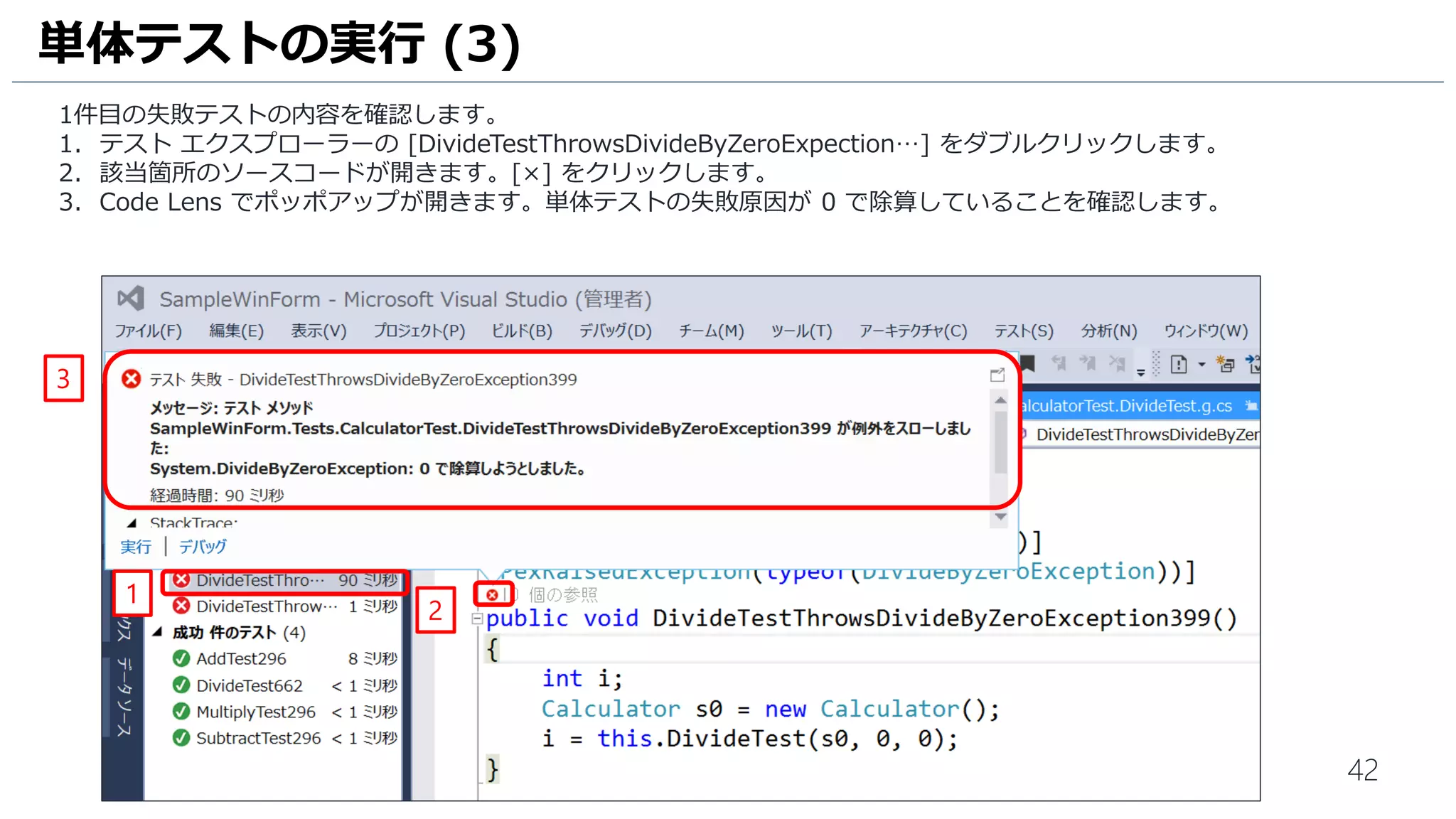Toggle the bookmark icon in toolbar

point(1028,364)
